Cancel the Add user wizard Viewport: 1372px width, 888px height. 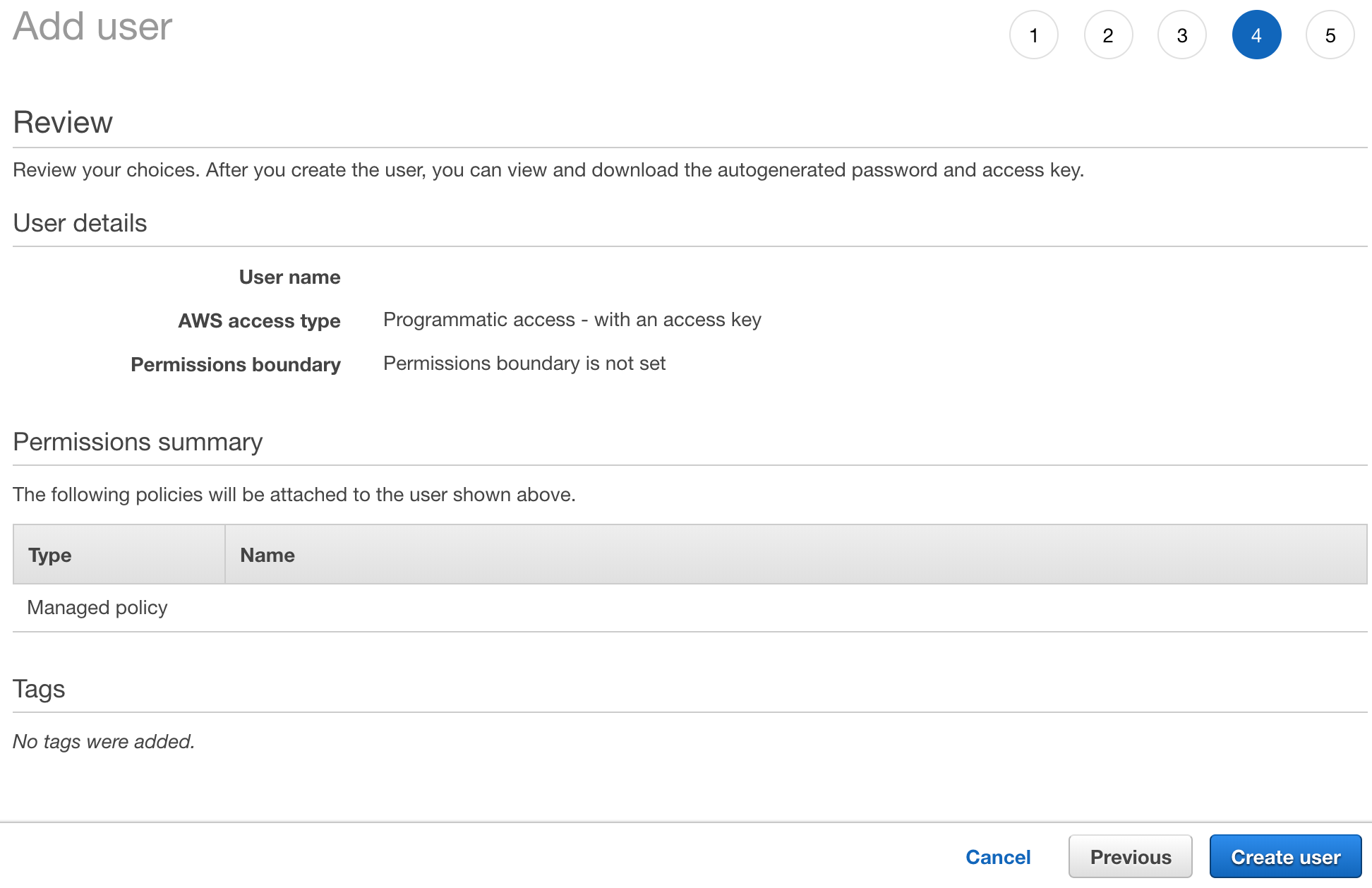[x=997, y=856]
